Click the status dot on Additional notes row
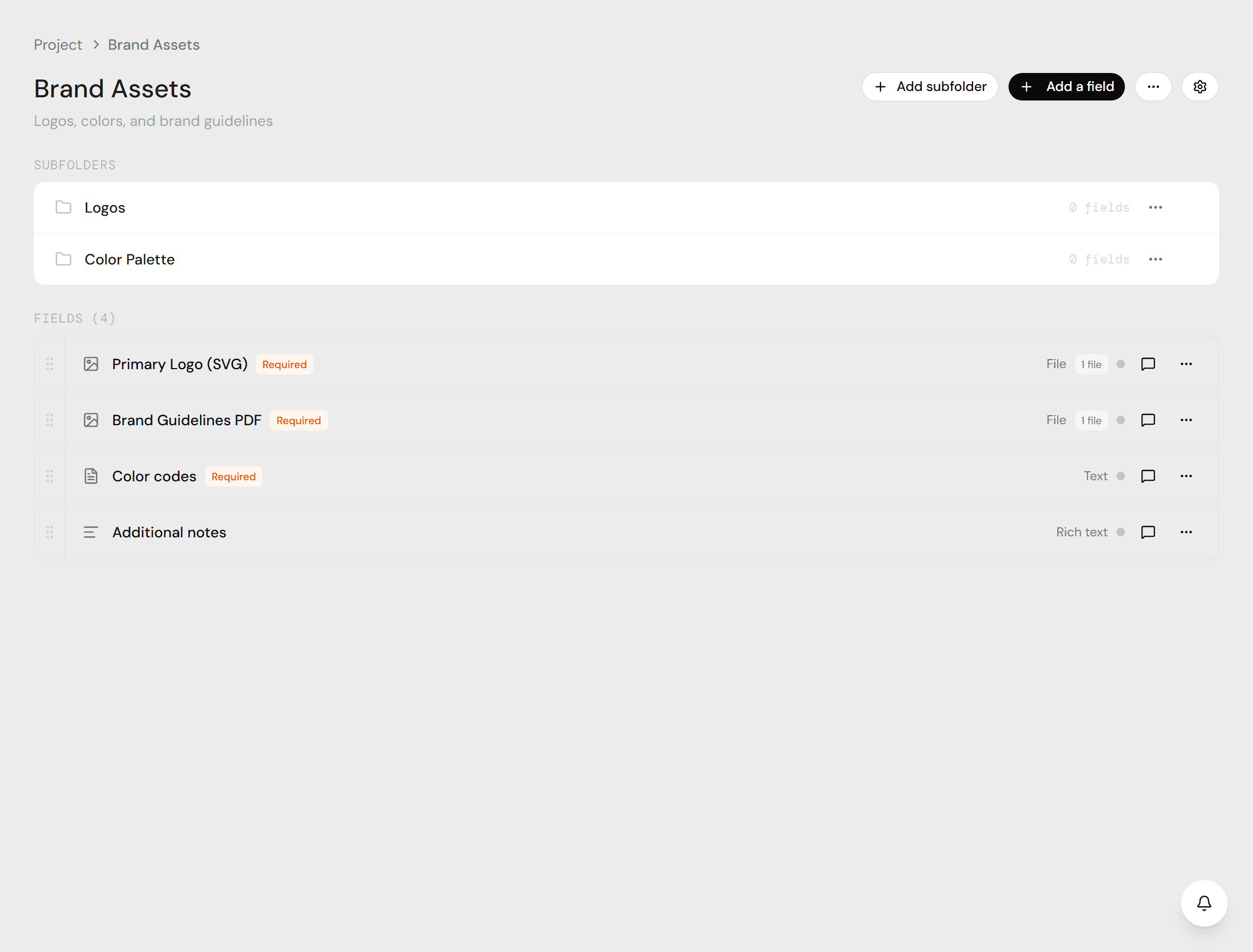Screen dimensions: 1253x952 tap(1120, 532)
